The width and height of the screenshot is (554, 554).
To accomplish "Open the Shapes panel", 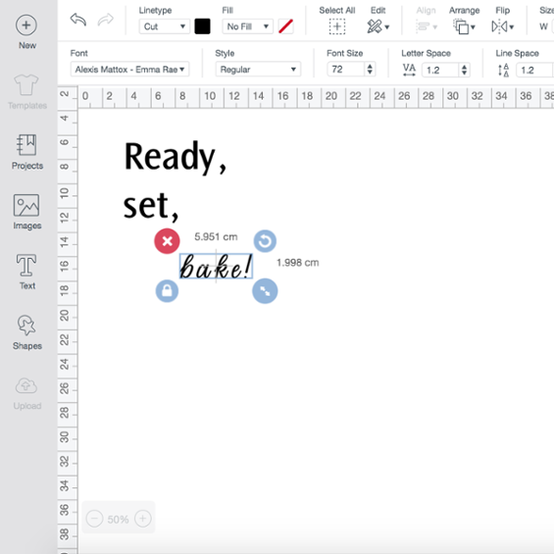I will coord(27,332).
